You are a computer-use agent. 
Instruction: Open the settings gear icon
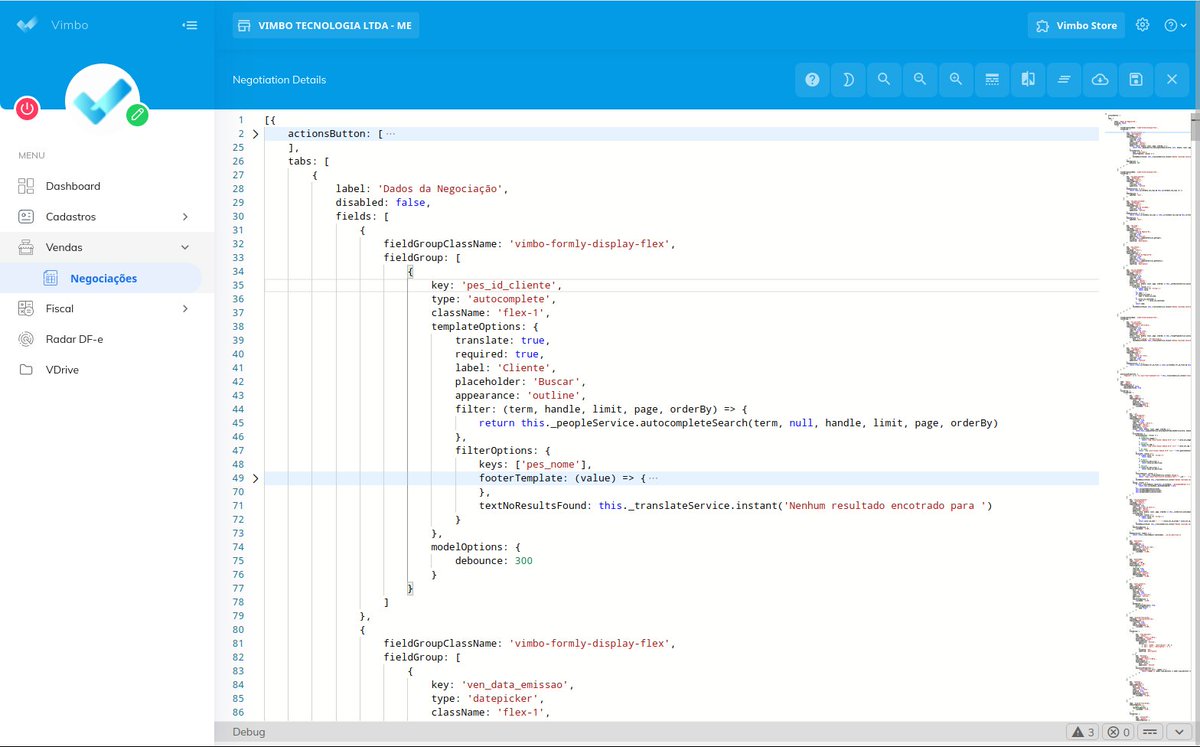[1143, 25]
